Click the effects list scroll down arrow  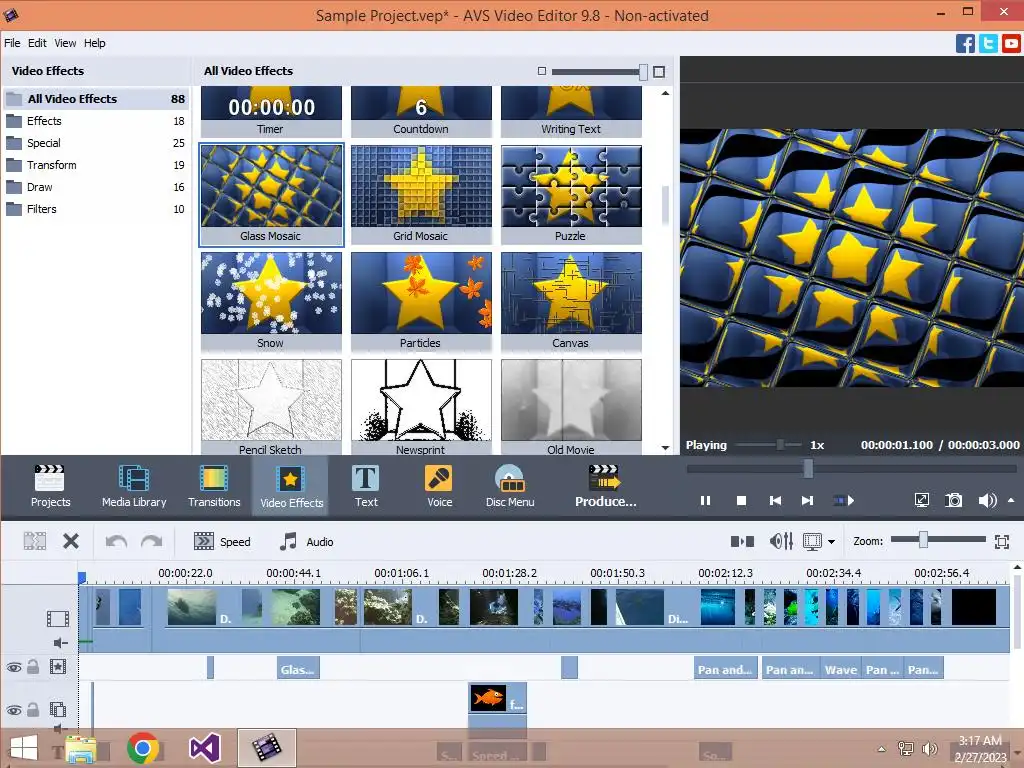(665, 447)
